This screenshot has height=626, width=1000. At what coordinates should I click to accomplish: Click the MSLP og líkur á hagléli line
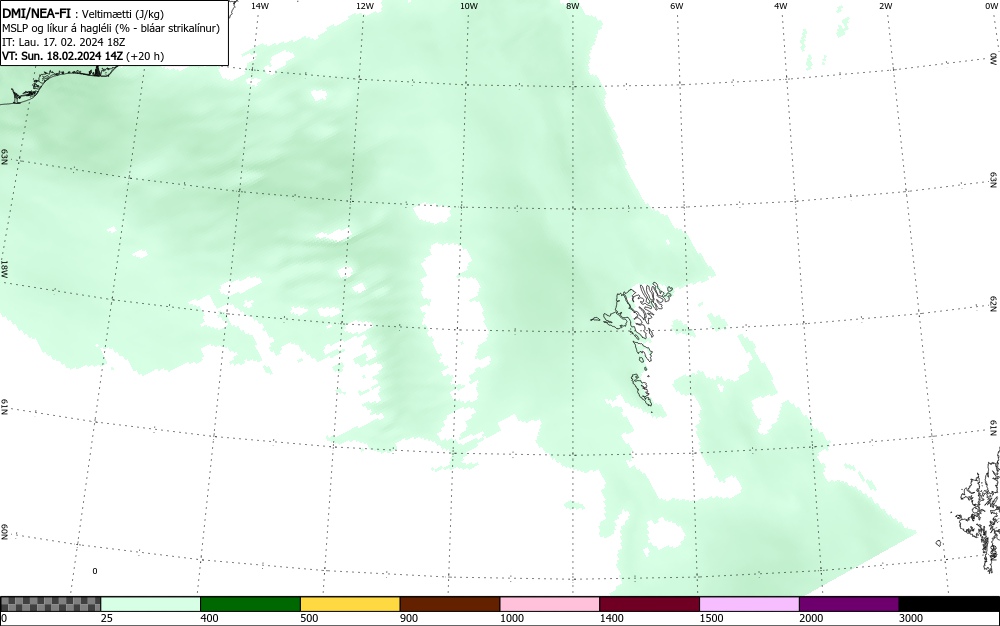click(x=111, y=28)
